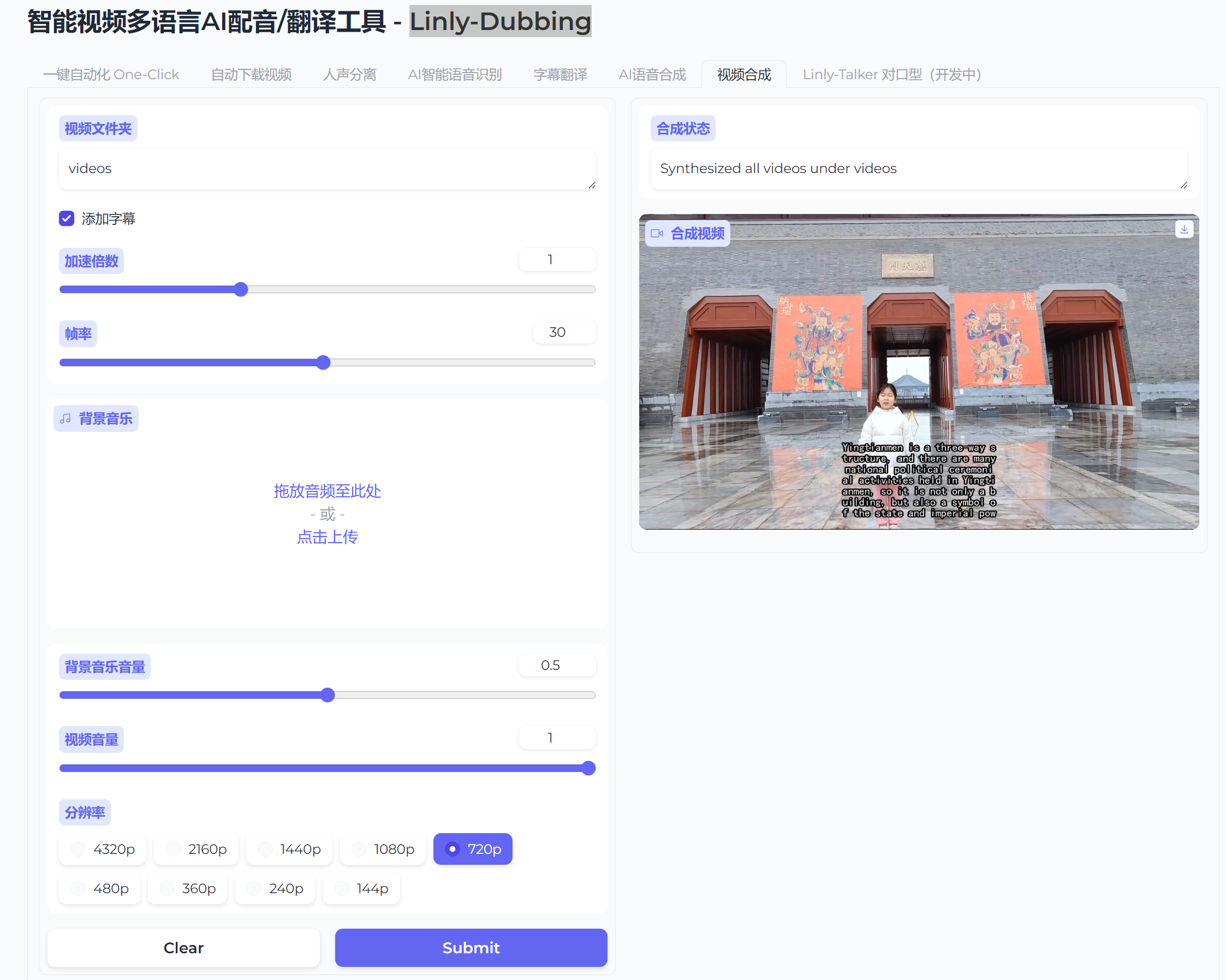Viewport: 1226px width, 980px height.
Task: Click 点击上传 to upload background music
Action: click(x=327, y=536)
